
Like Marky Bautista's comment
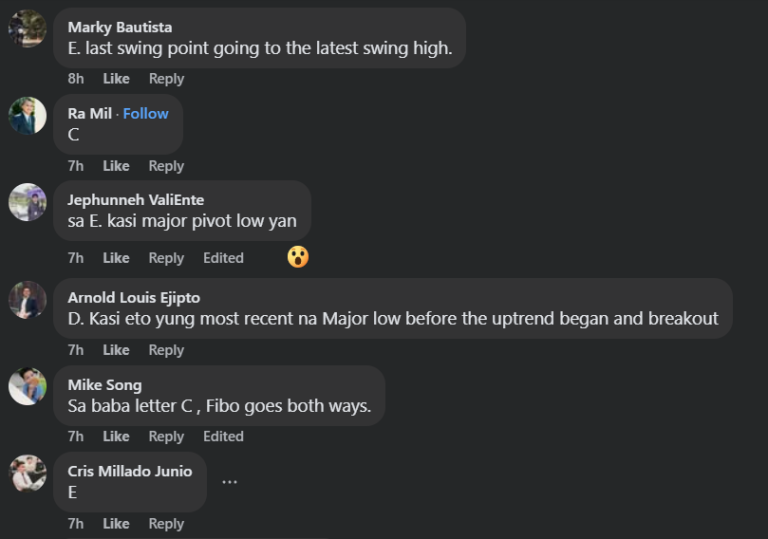coord(116,79)
